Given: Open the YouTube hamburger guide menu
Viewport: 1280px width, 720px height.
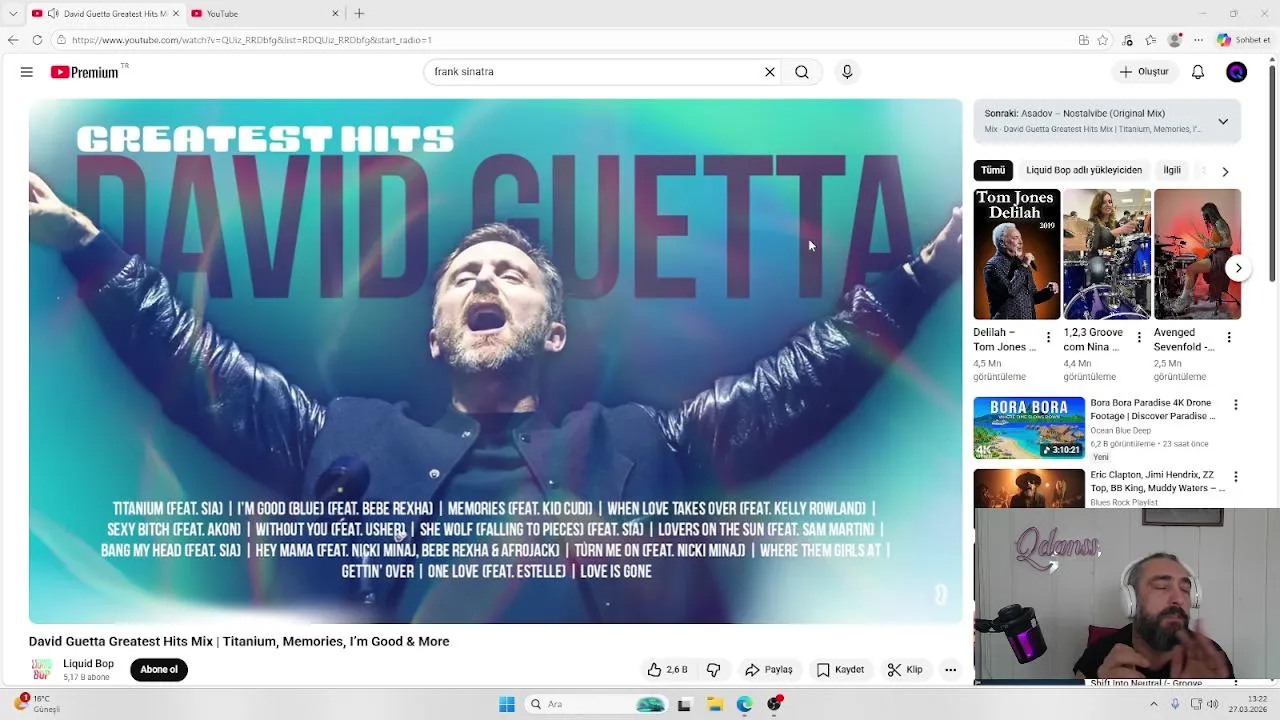Looking at the screenshot, I should click(x=27, y=72).
